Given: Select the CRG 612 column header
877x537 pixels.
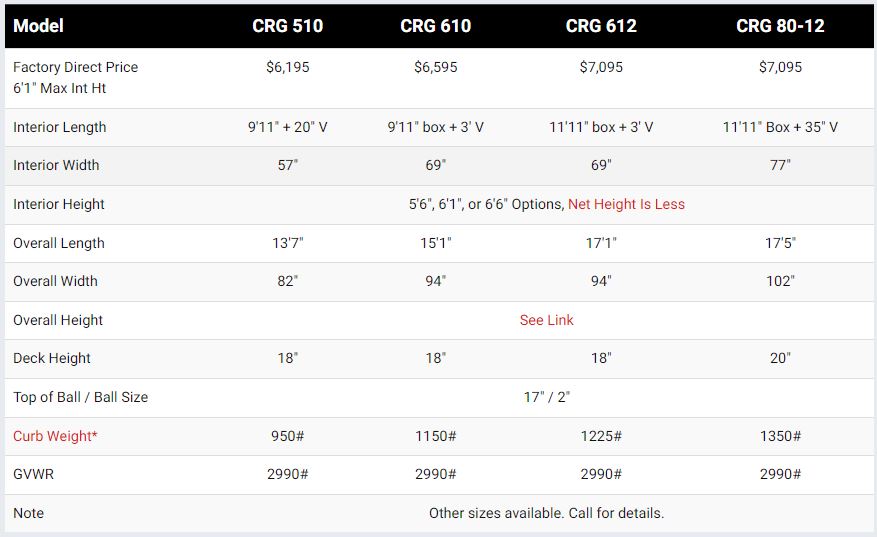Looking at the screenshot, I should (x=601, y=26).
